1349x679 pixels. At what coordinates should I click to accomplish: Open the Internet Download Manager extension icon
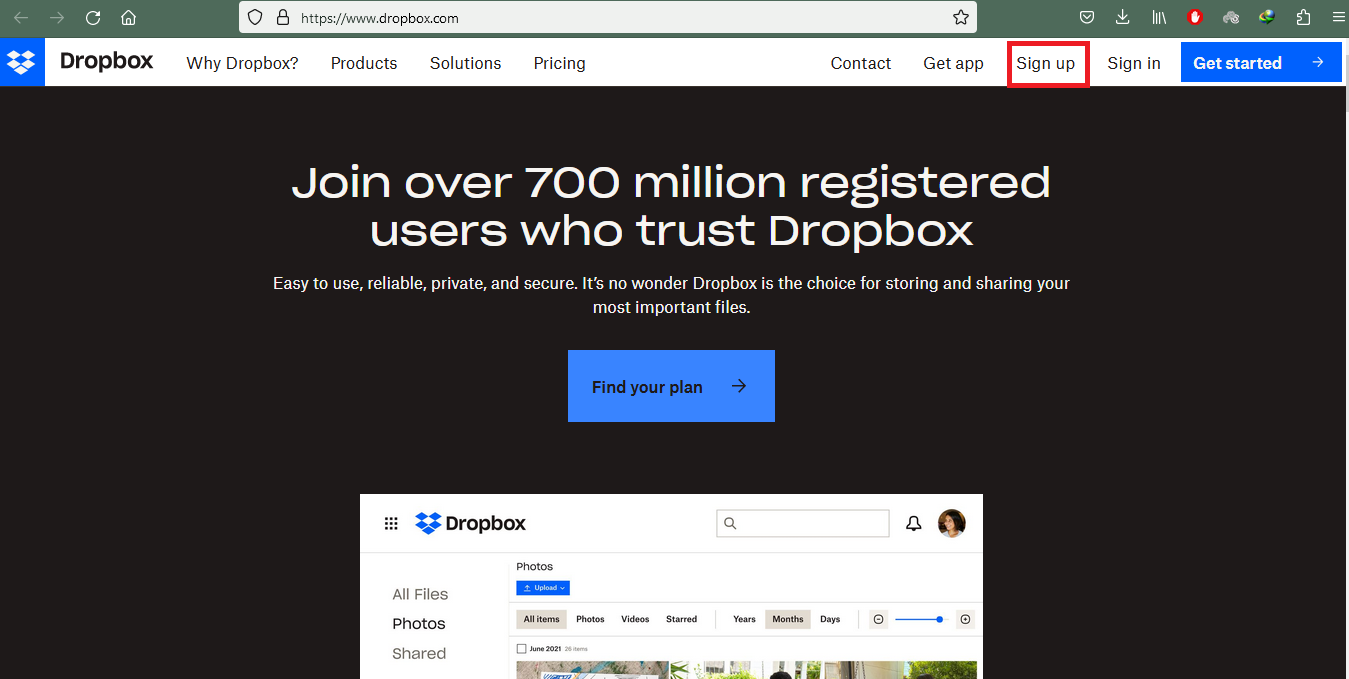(1267, 17)
